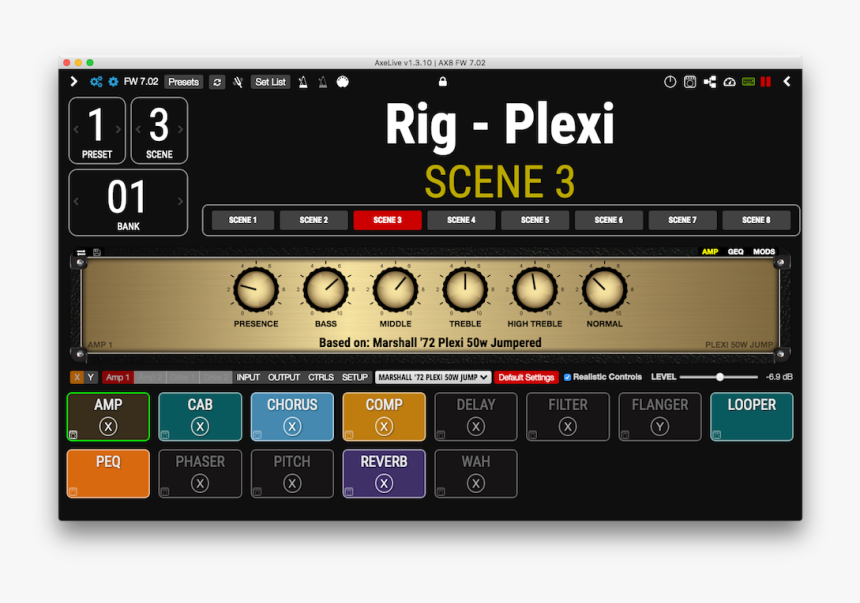Open the amp cabinet icon

(690, 82)
